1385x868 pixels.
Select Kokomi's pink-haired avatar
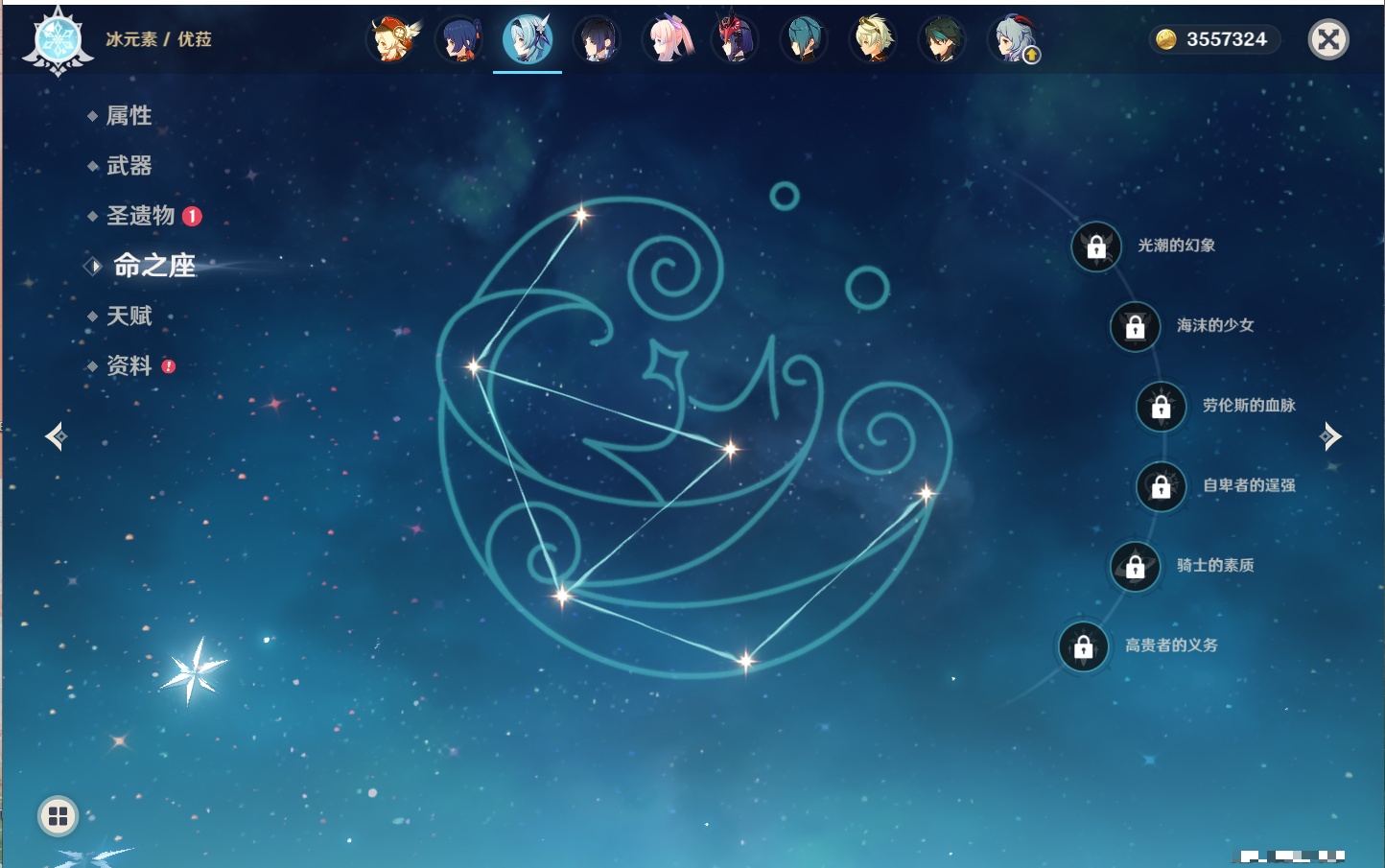coord(667,39)
